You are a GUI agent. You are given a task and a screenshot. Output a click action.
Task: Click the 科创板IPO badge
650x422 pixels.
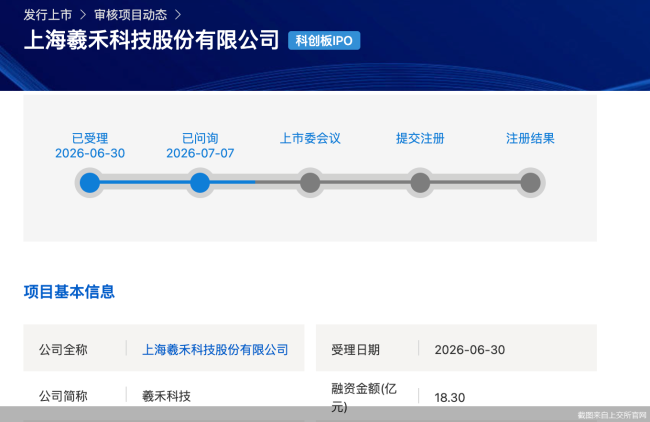pos(324,41)
